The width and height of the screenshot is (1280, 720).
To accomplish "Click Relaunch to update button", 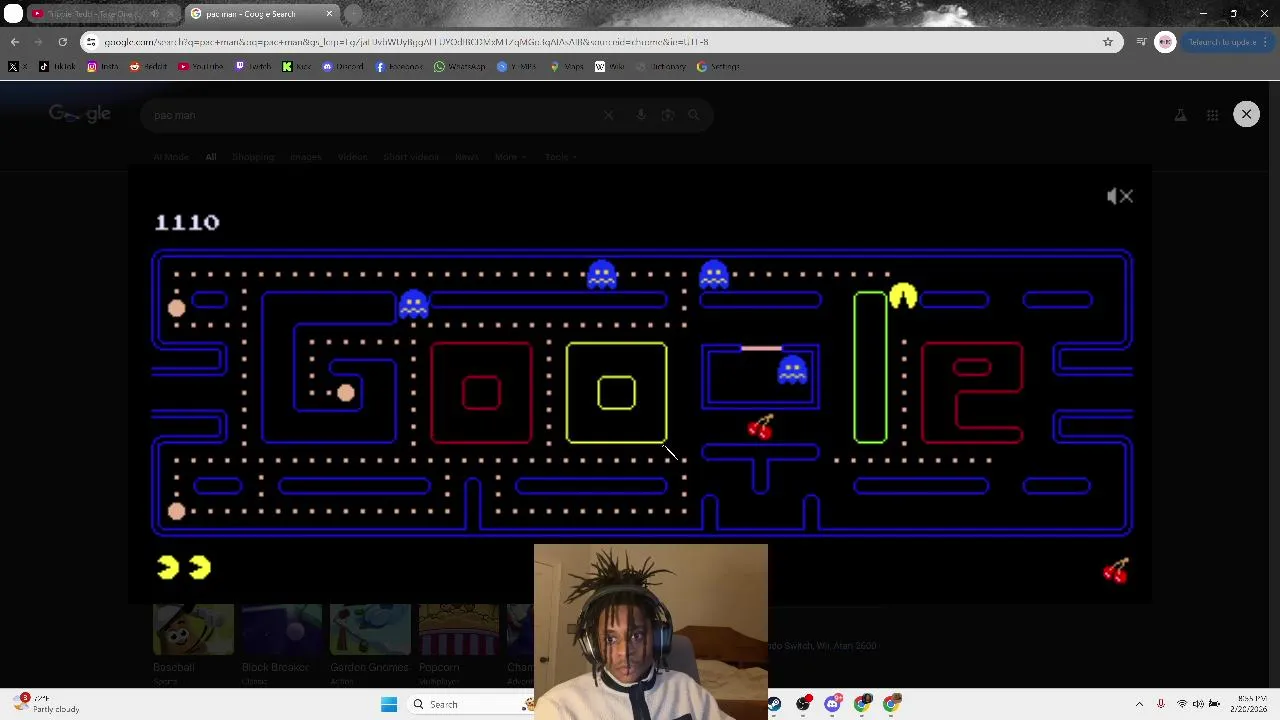I will 1225,42.
